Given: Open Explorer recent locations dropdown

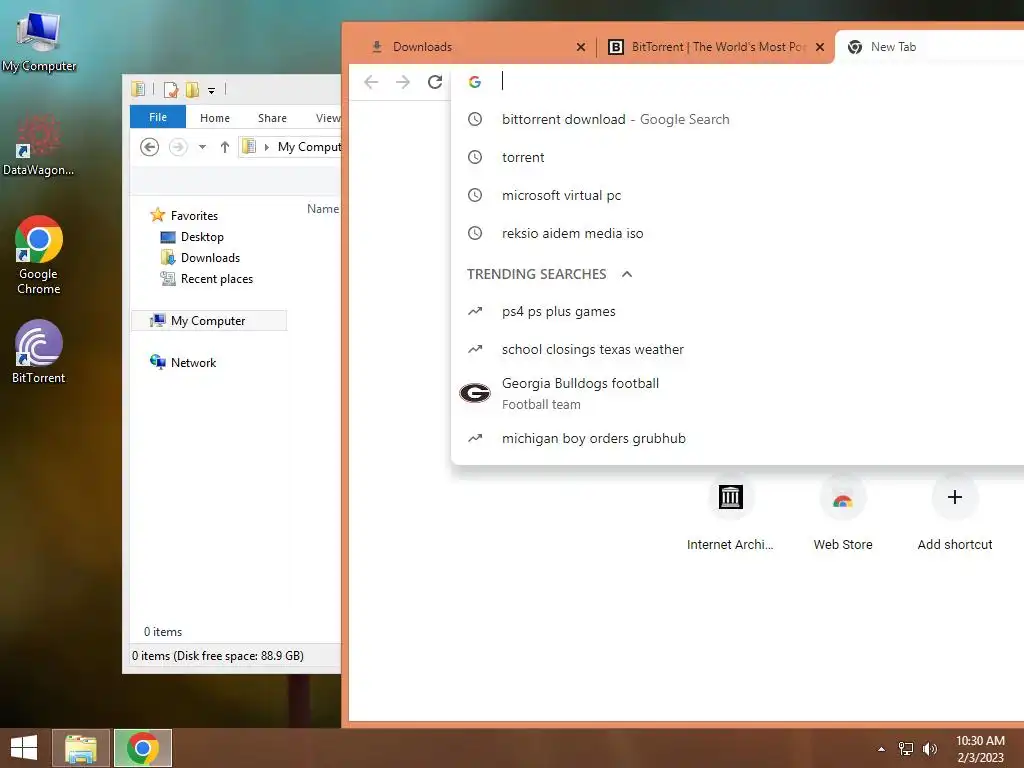Looking at the screenshot, I should coord(202,147).
